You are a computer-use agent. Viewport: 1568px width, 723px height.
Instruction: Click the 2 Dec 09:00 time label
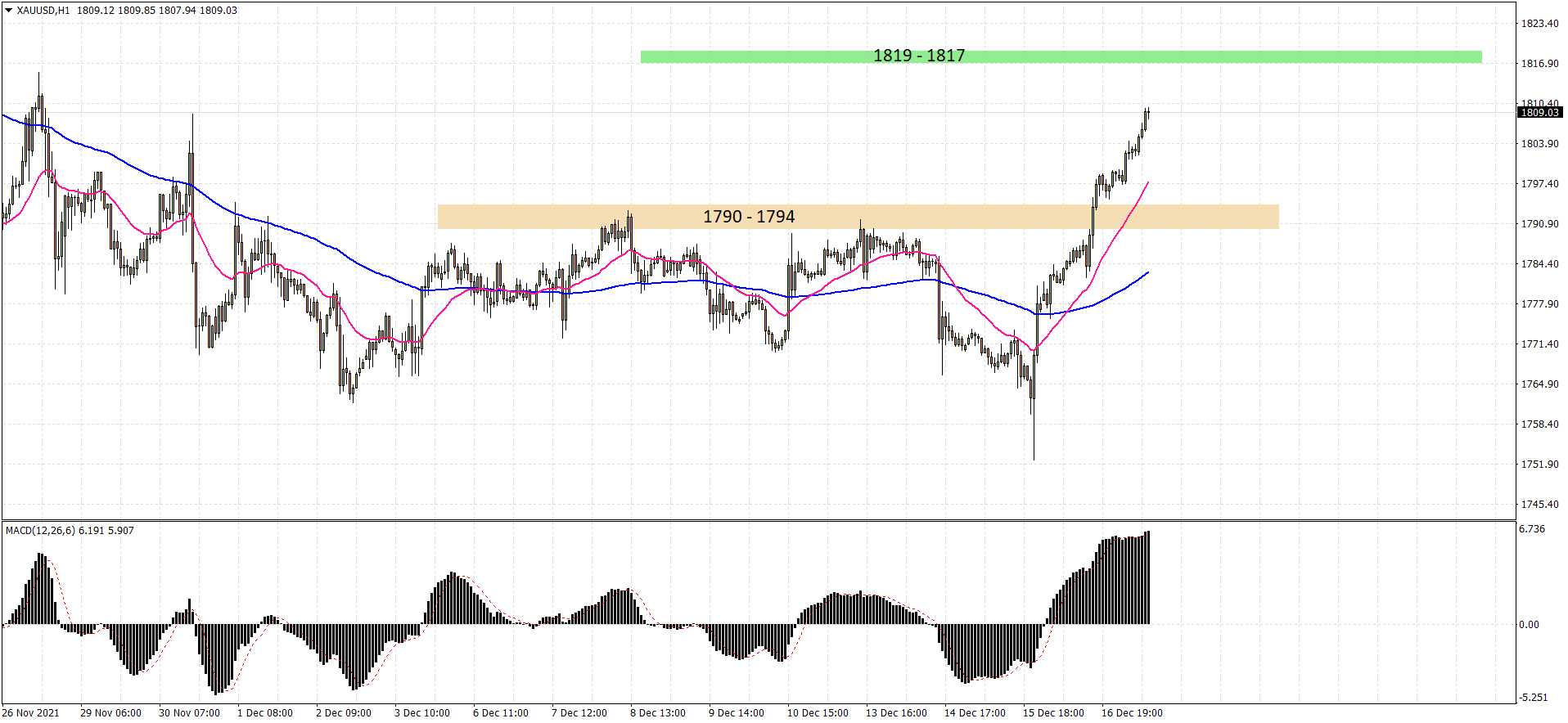pos(344,713)
